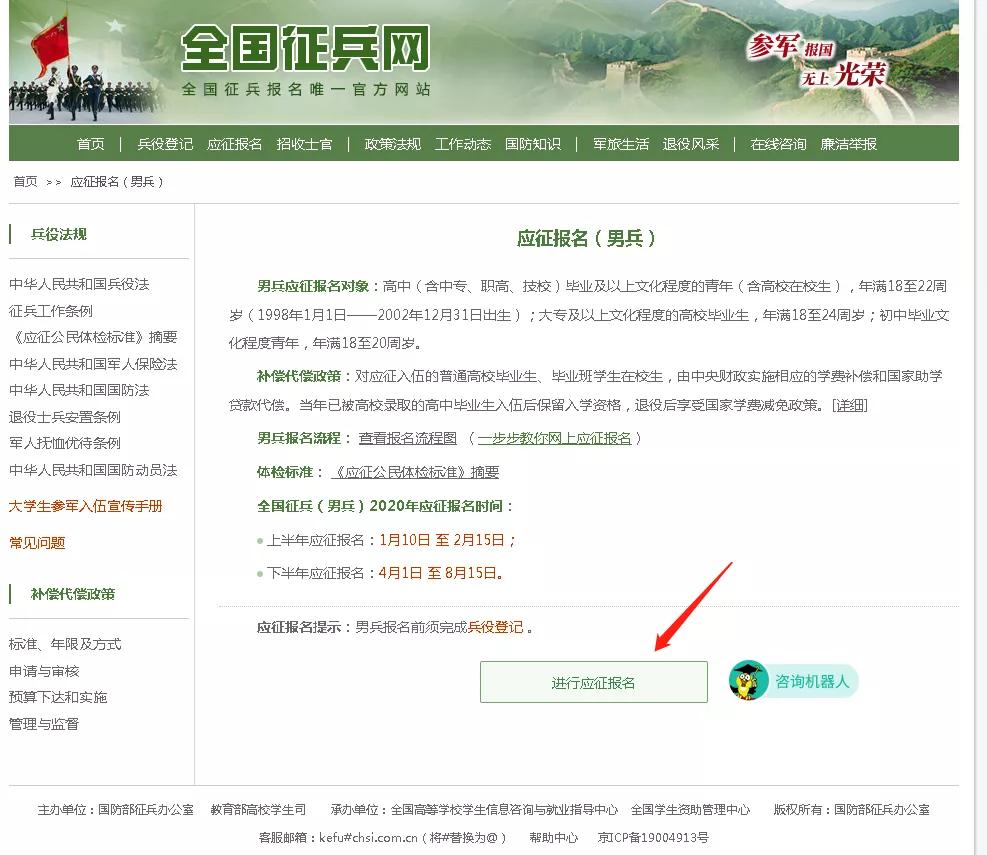Go to 首页 from the top navigation
This screenshot has width=987, height=855.
coord(90,143)
